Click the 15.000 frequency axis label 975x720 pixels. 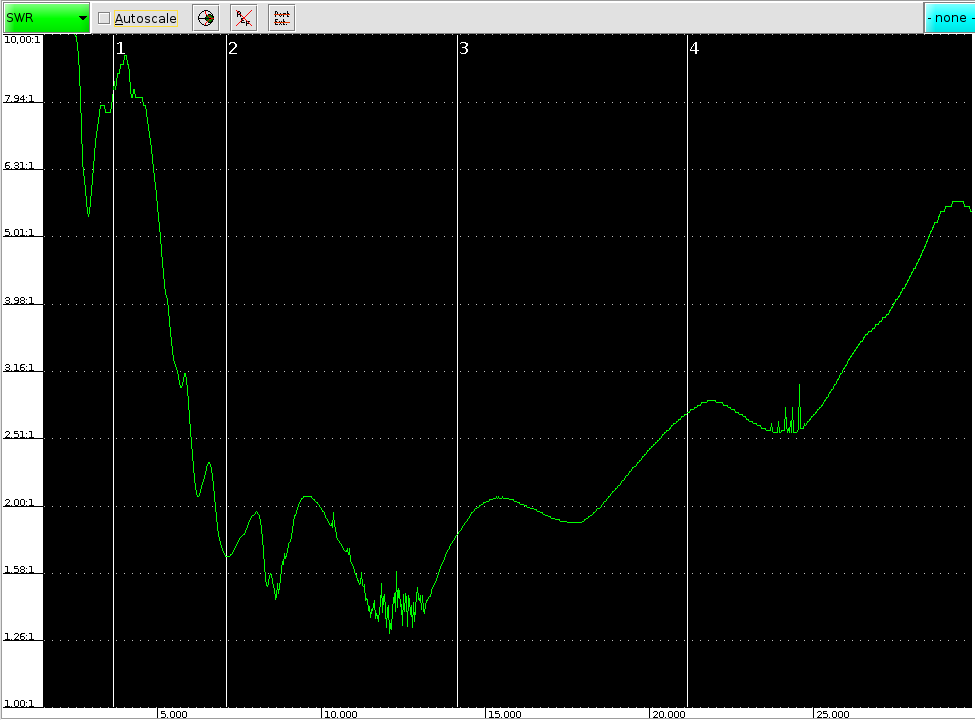(x=503, y=714)
